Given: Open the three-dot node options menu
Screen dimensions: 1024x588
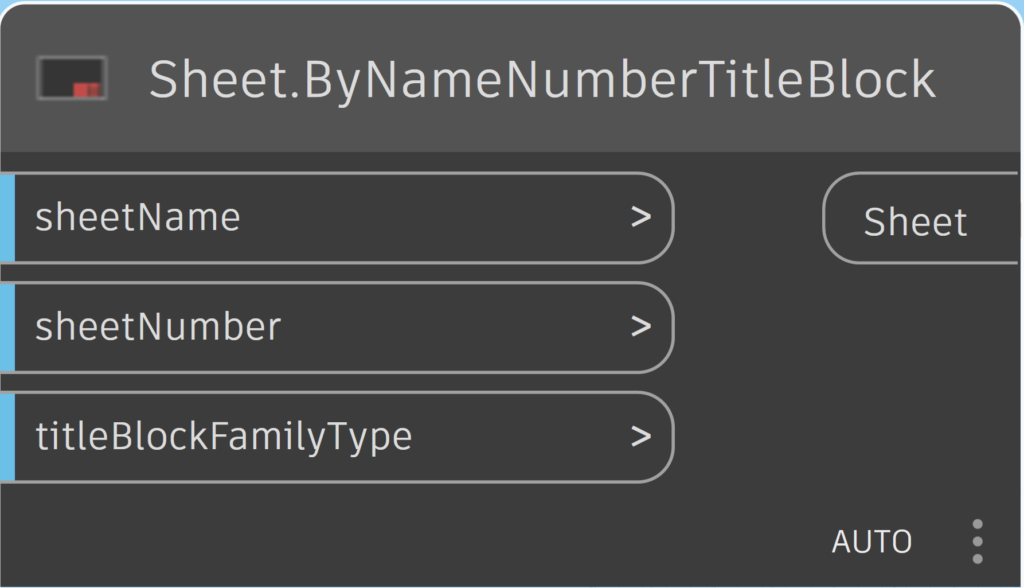Looking at the screenshot, I should click(977, 541).
